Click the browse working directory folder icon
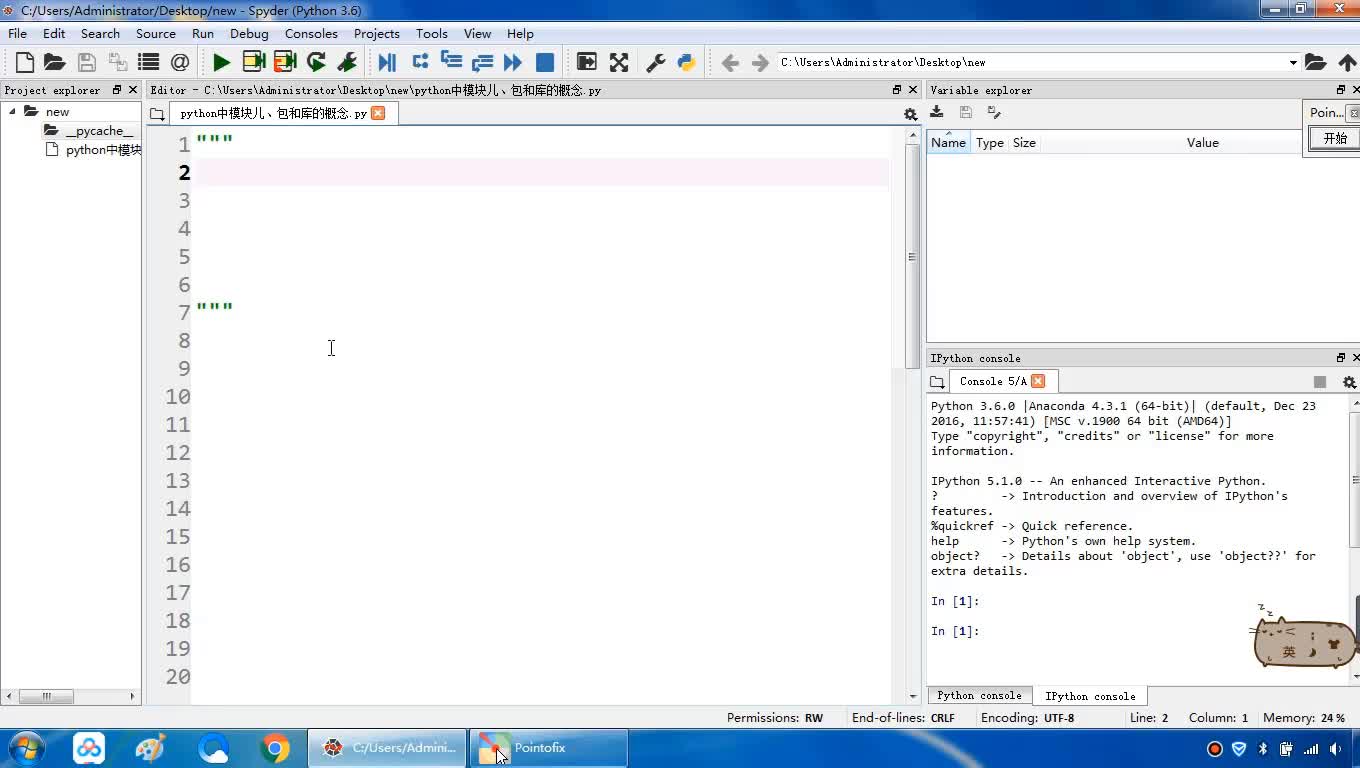Screen dimensions: 1360x768 click(1315, 62)
